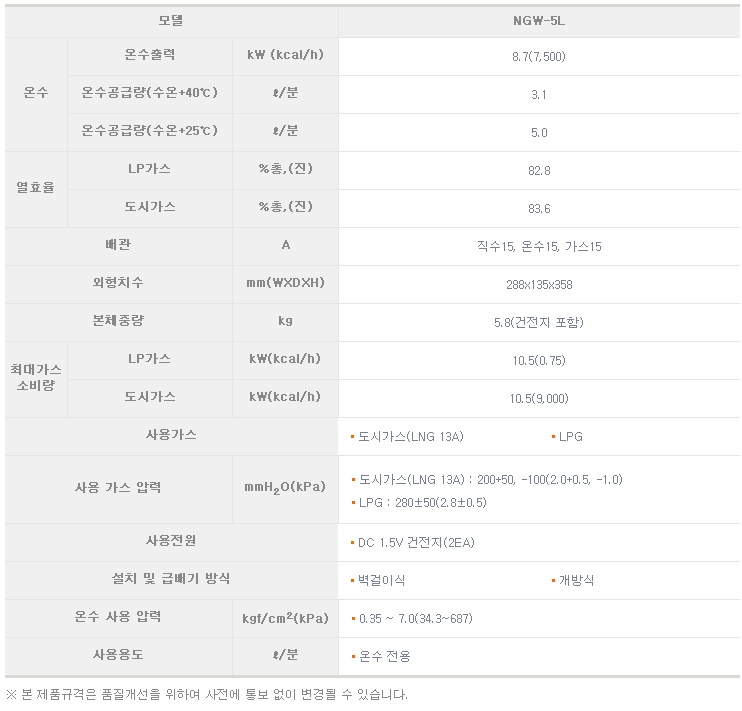Click the 온수공급량(수온+40℃) label
Screen dimensions: 742x711
(x=149, y=93)
